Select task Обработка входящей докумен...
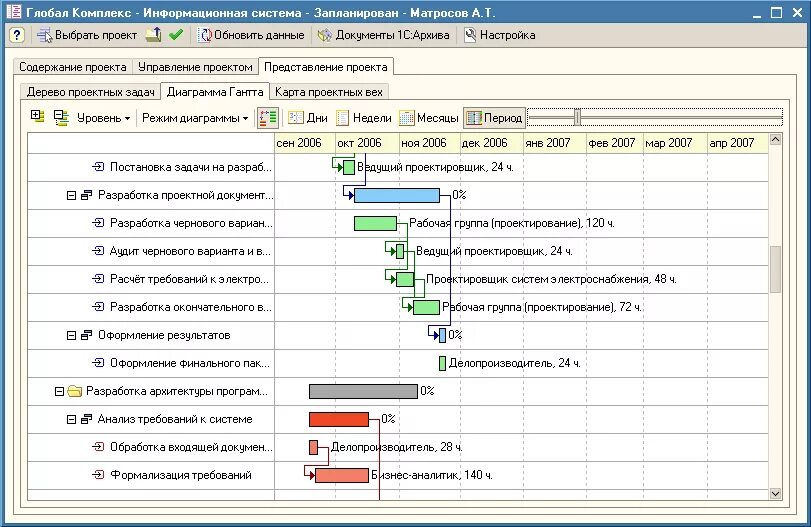 coord(191,447)
